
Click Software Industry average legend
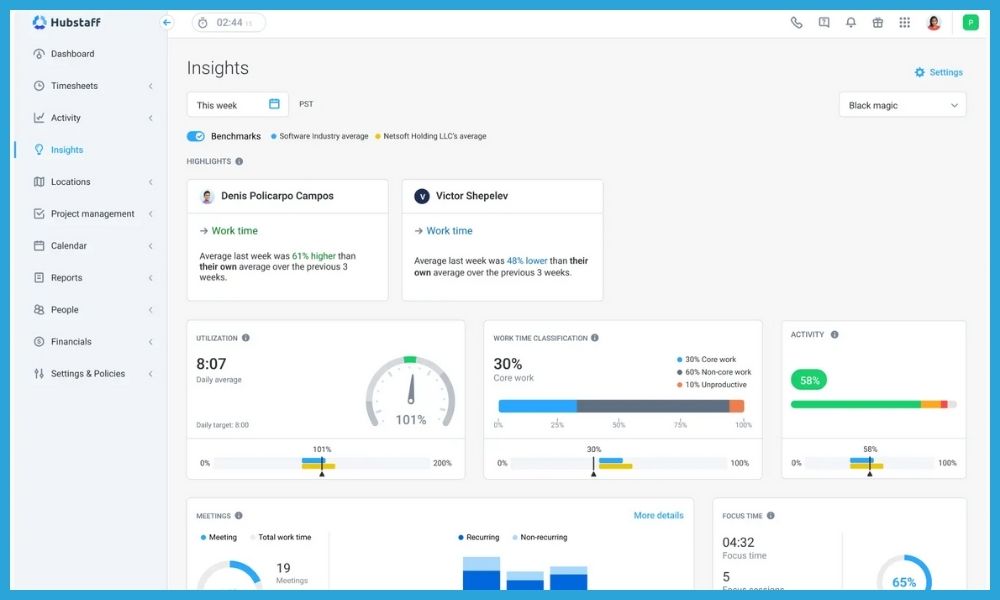320,136
